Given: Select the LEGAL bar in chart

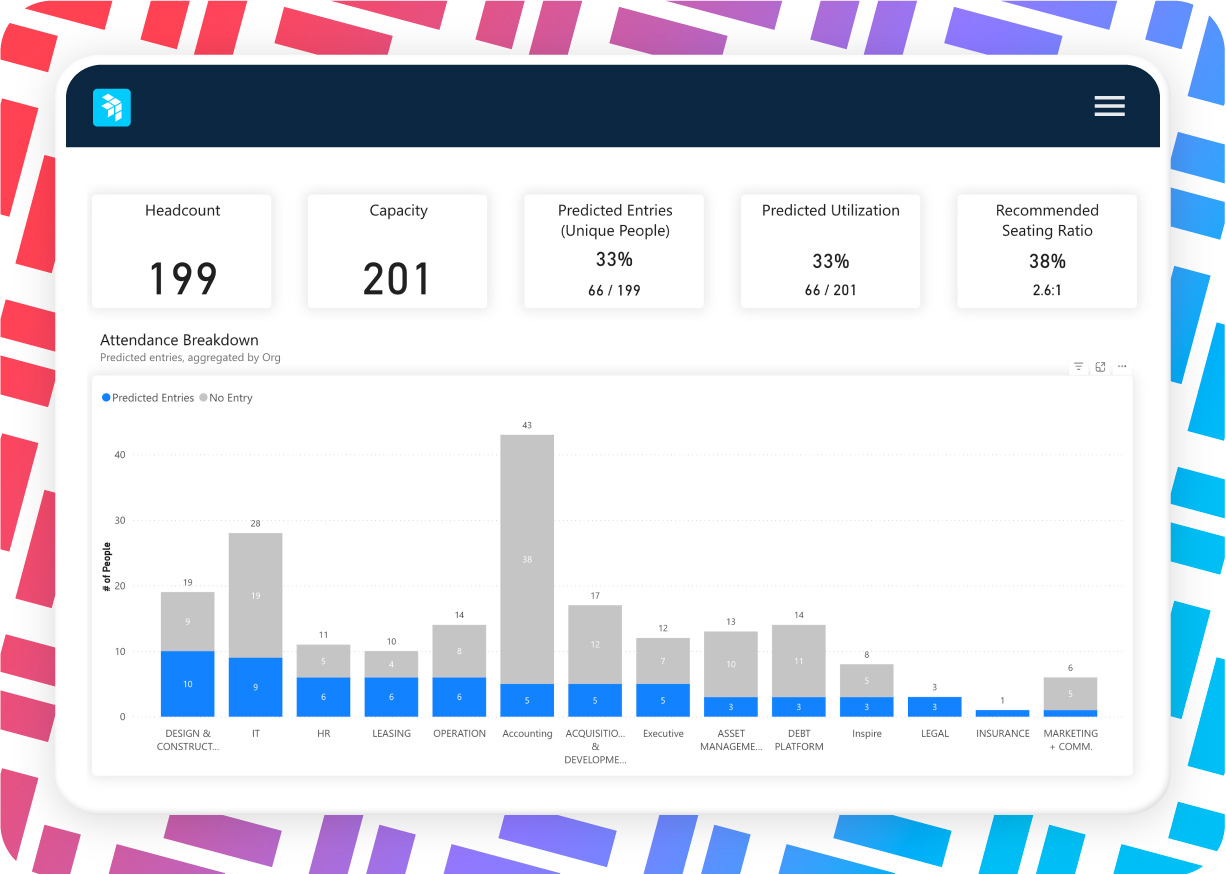Looking at the screenshot, I should 934,707.
